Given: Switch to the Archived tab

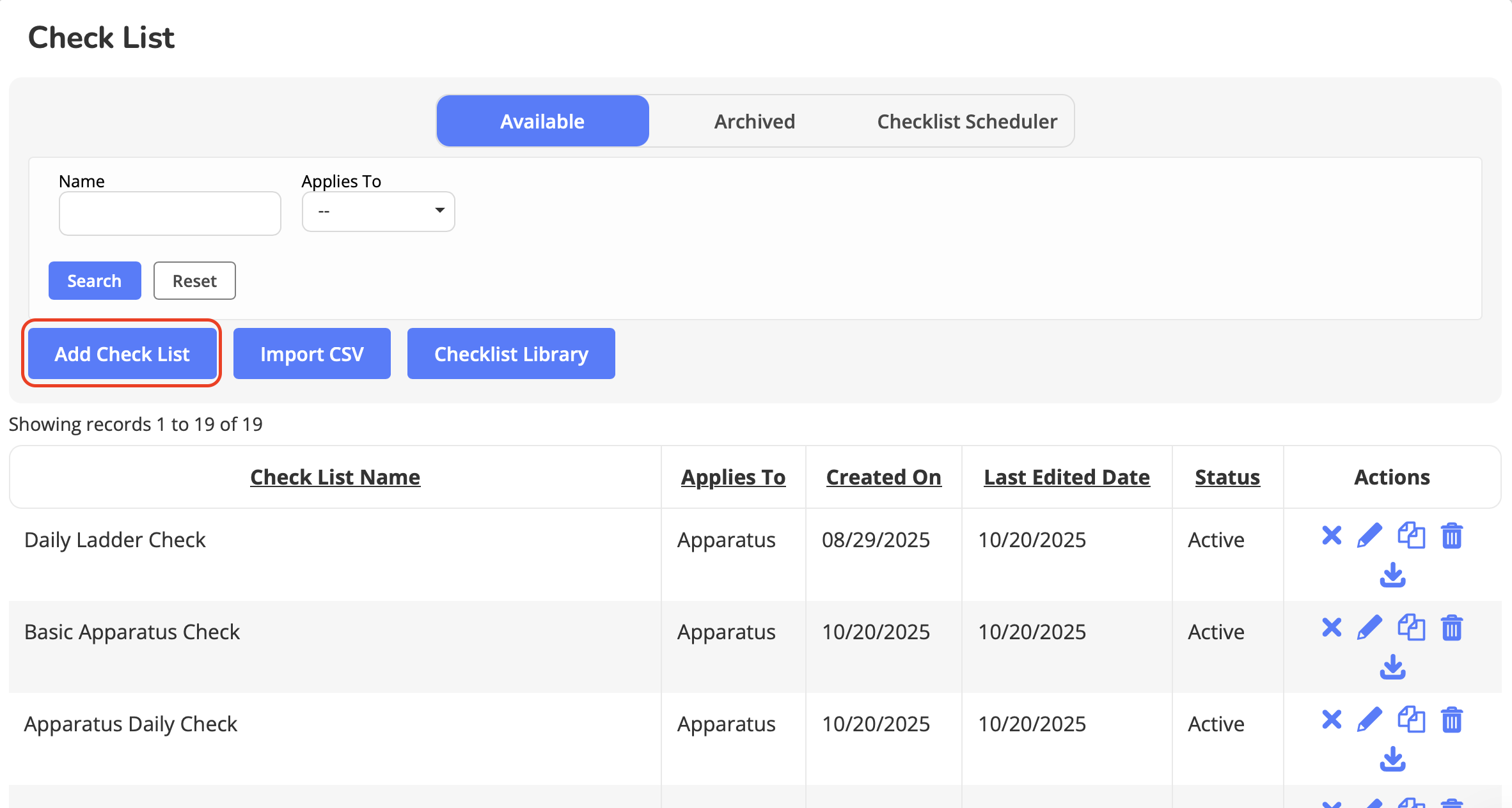Looking at the screenshot, I should tap(754, 121).
